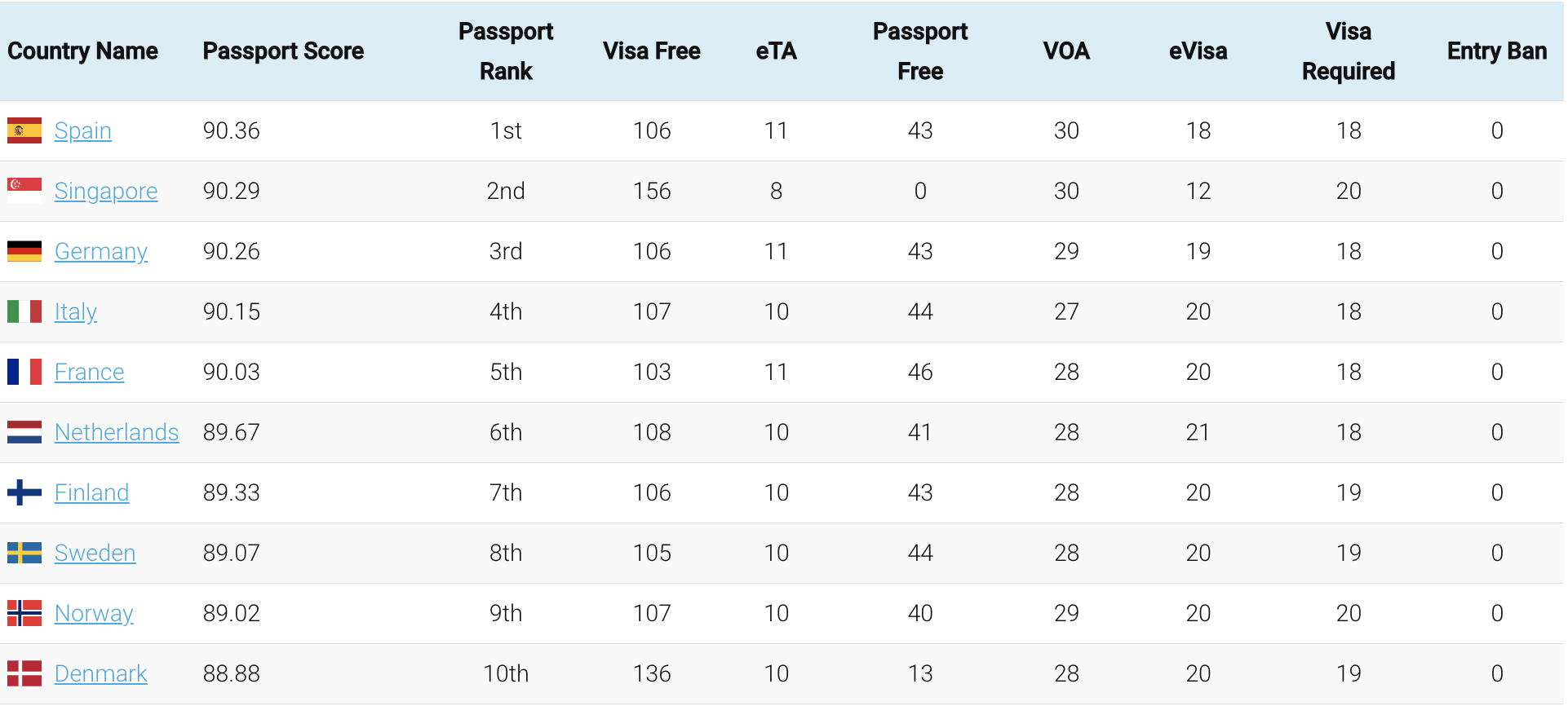Sort by Visa Free column header

coord(651,51)
